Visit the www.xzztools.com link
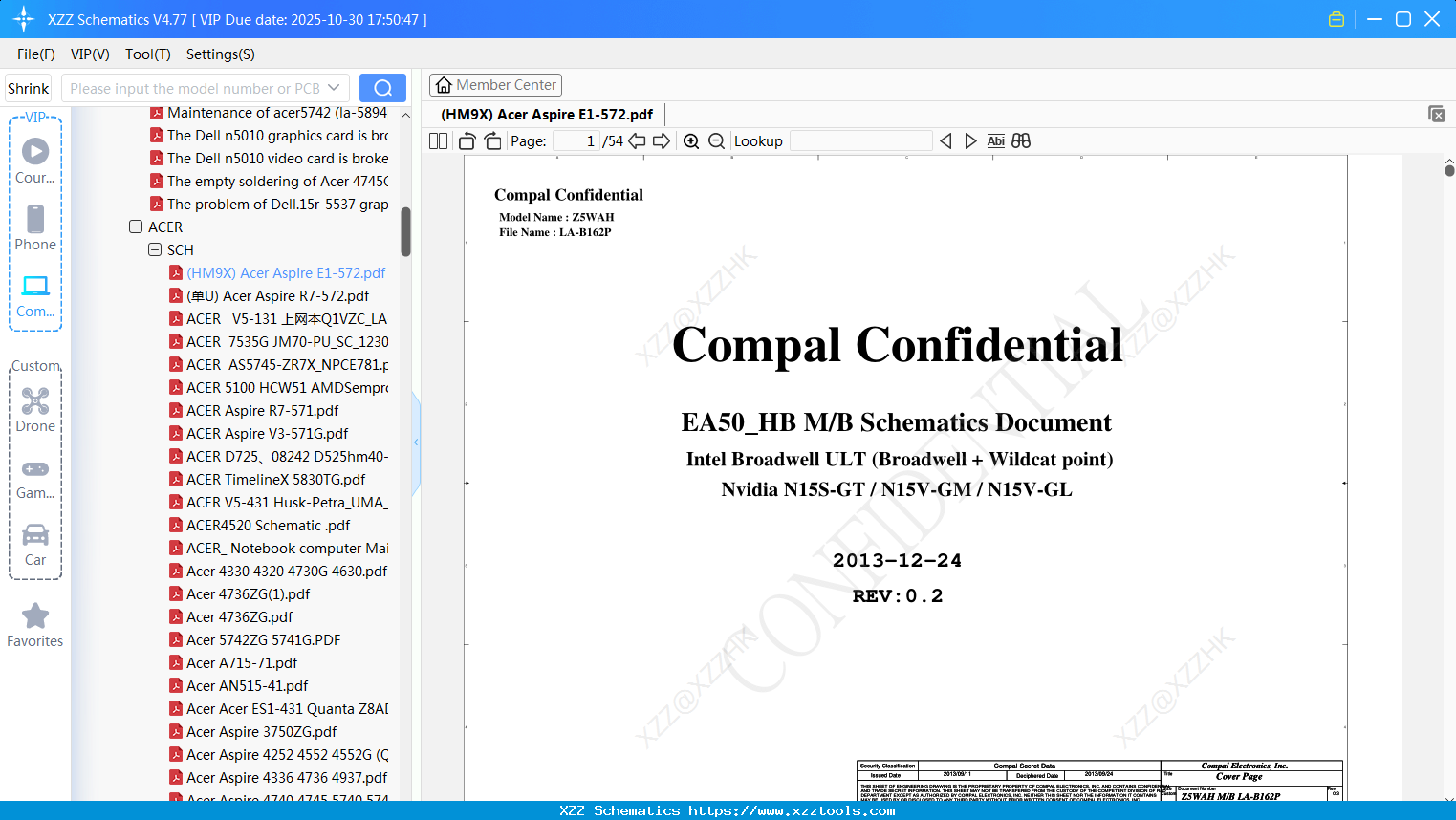This screenshot has height=820, width=1456. pos(792,810)
